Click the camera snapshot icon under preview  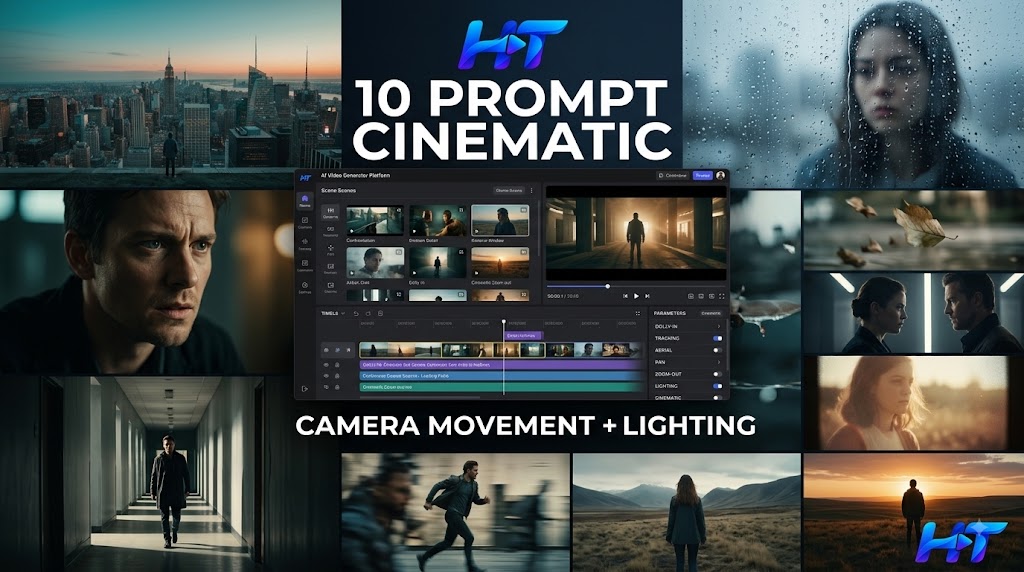690,296
